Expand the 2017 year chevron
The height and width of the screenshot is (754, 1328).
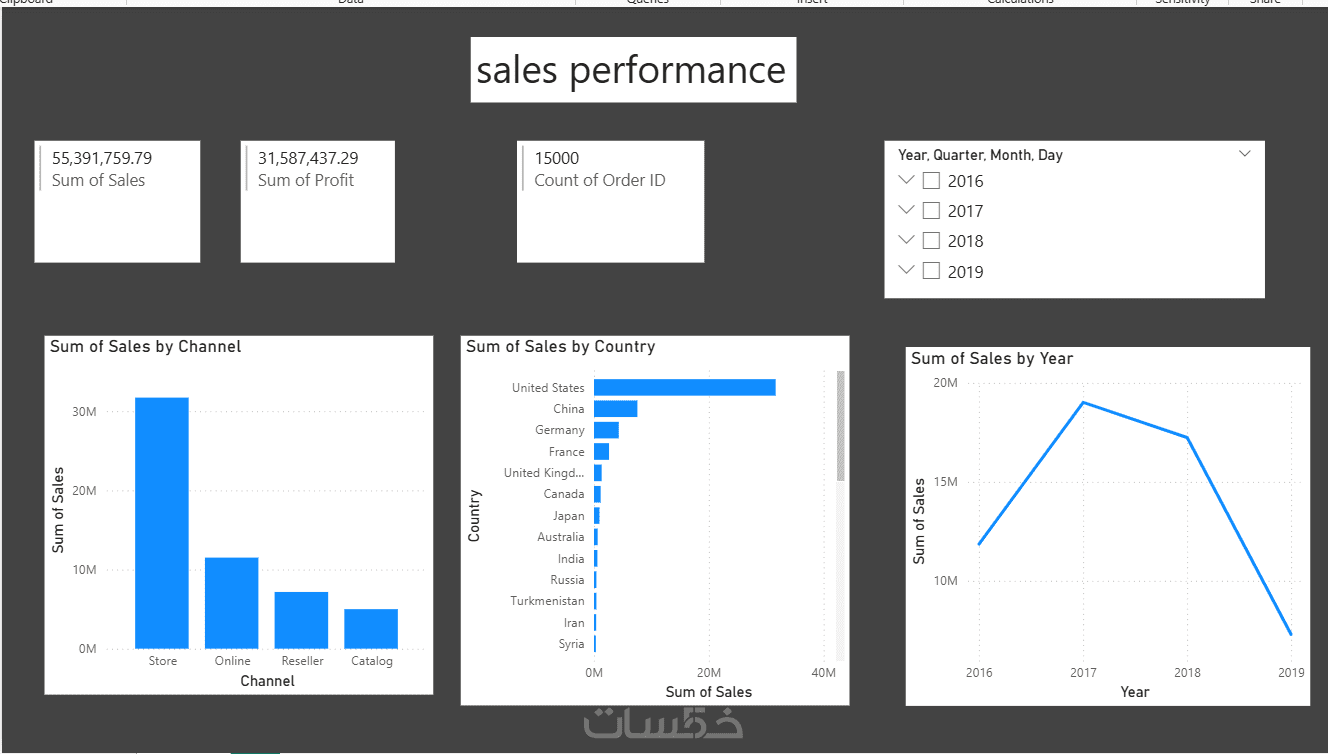point(907,210)
